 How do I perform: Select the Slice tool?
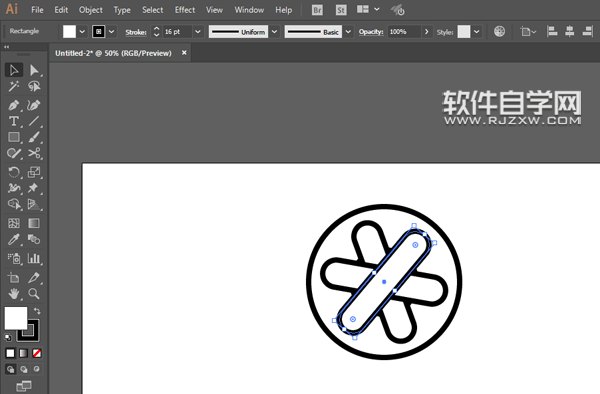point(34,278)
